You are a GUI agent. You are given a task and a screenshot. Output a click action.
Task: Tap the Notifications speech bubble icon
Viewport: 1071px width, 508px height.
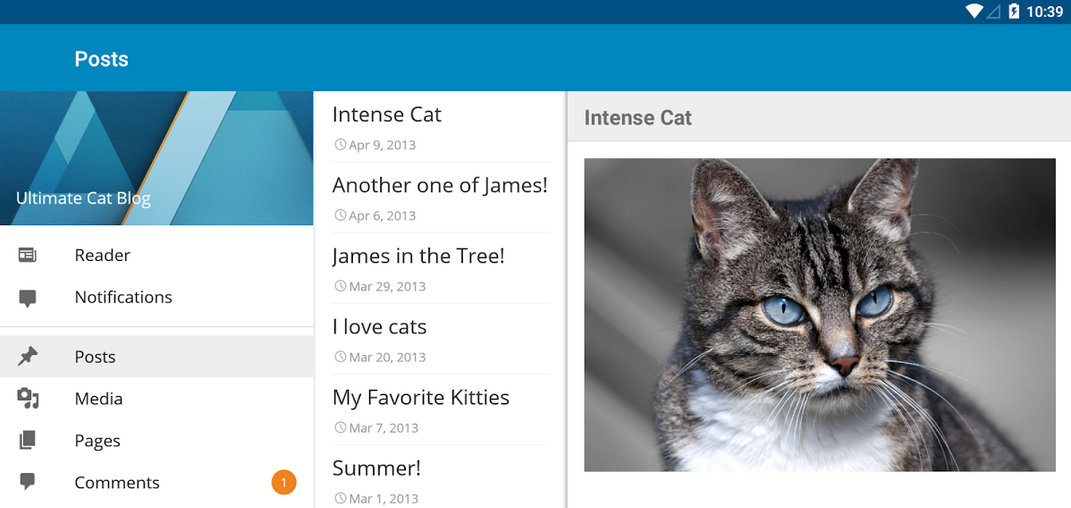[x=27, y=298]
